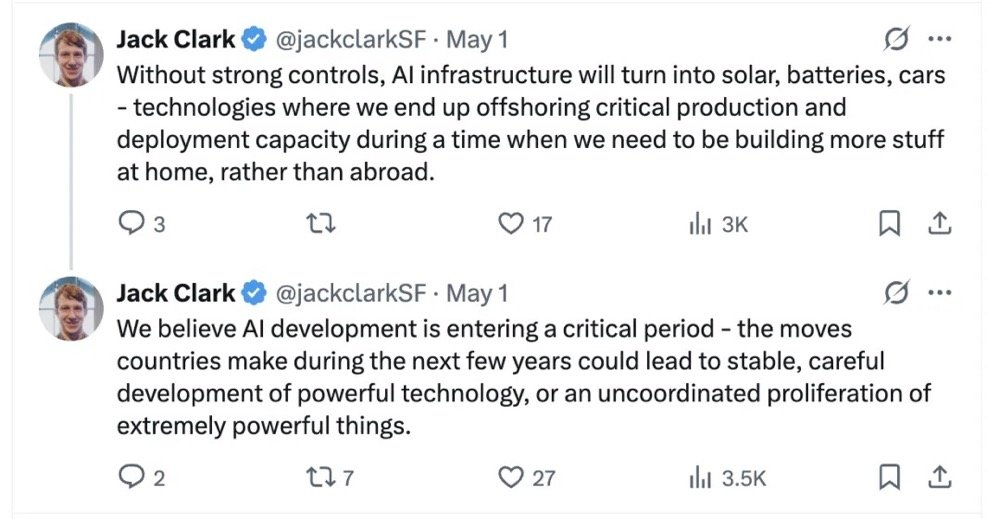This screenshot has width=1000, height=519.
Task: Open May 1 timestamp on second tweet
Action: click(477, 294)
